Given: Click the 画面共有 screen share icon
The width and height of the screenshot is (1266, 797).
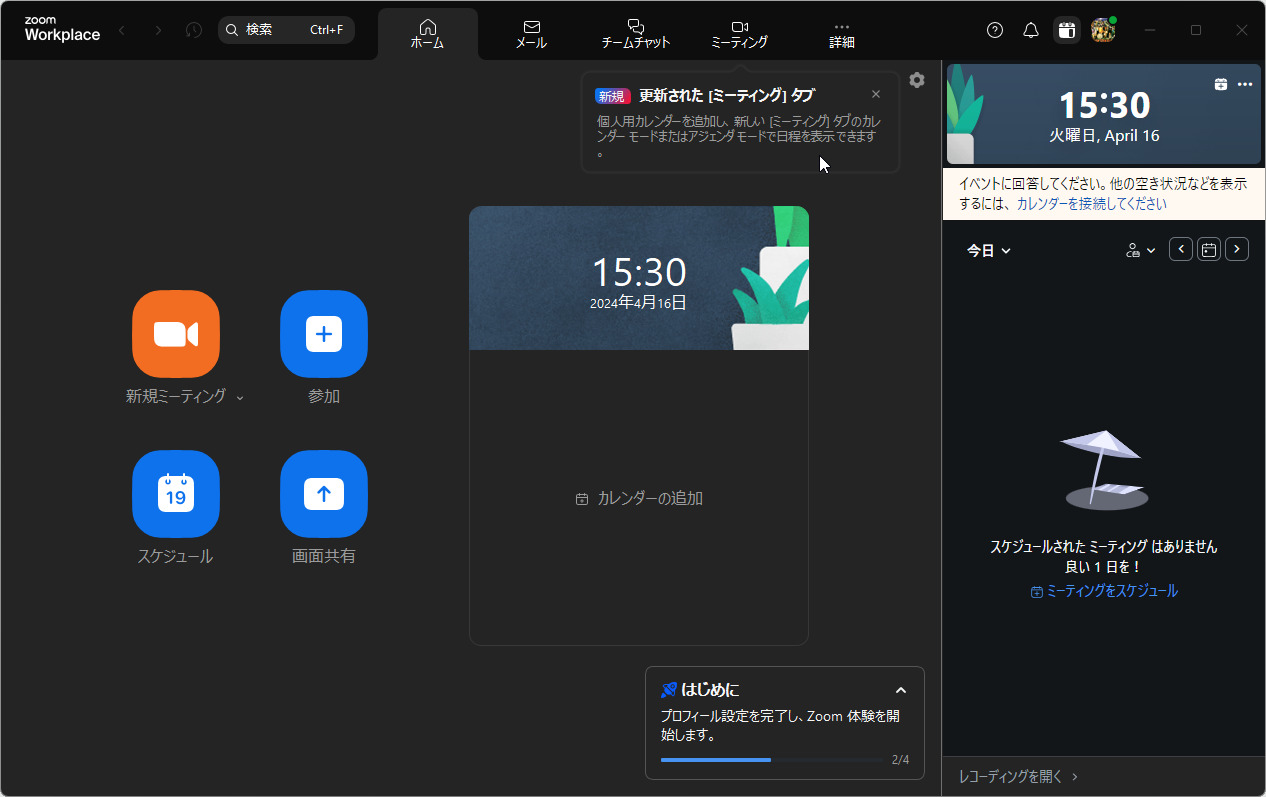Looking at the screenshot, I should tap(323, 494).
